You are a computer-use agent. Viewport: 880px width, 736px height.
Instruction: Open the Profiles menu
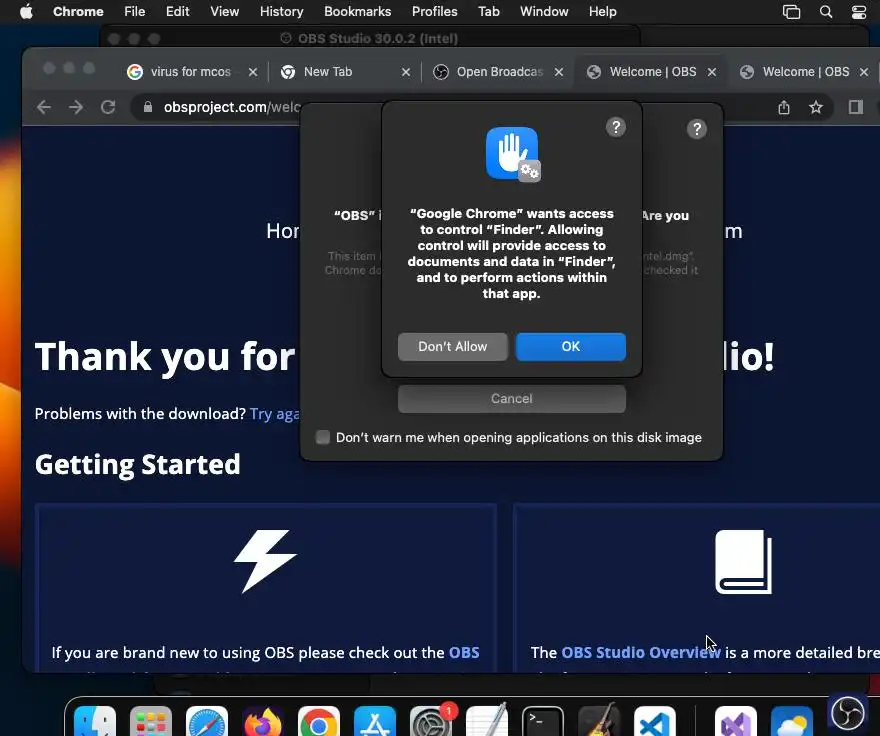click(x=434, y=11)
